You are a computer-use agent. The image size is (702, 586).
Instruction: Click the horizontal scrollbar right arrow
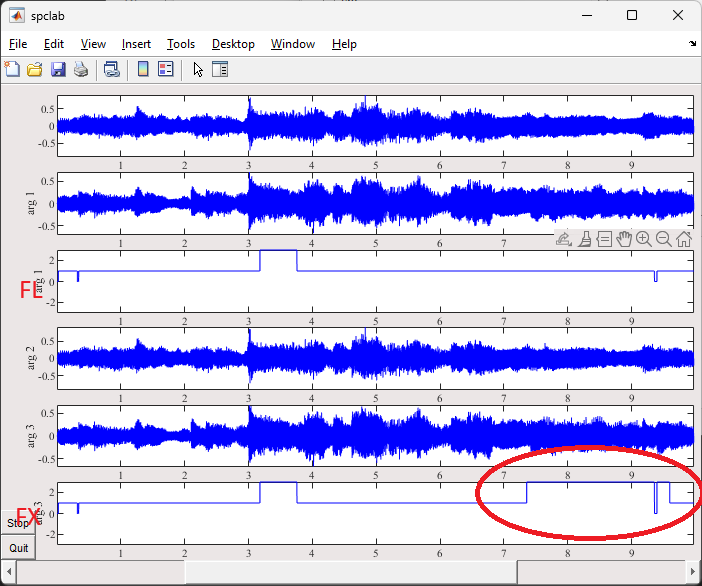693,571
